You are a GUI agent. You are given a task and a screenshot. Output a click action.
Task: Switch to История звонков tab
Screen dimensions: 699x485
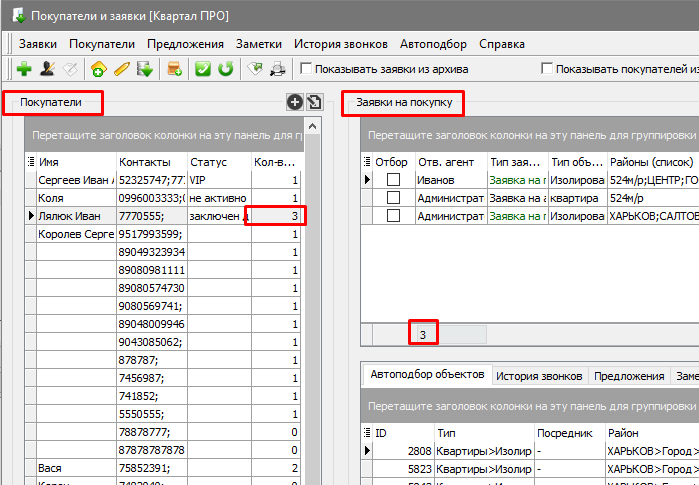pyautogui.click(x=539, y=376)
